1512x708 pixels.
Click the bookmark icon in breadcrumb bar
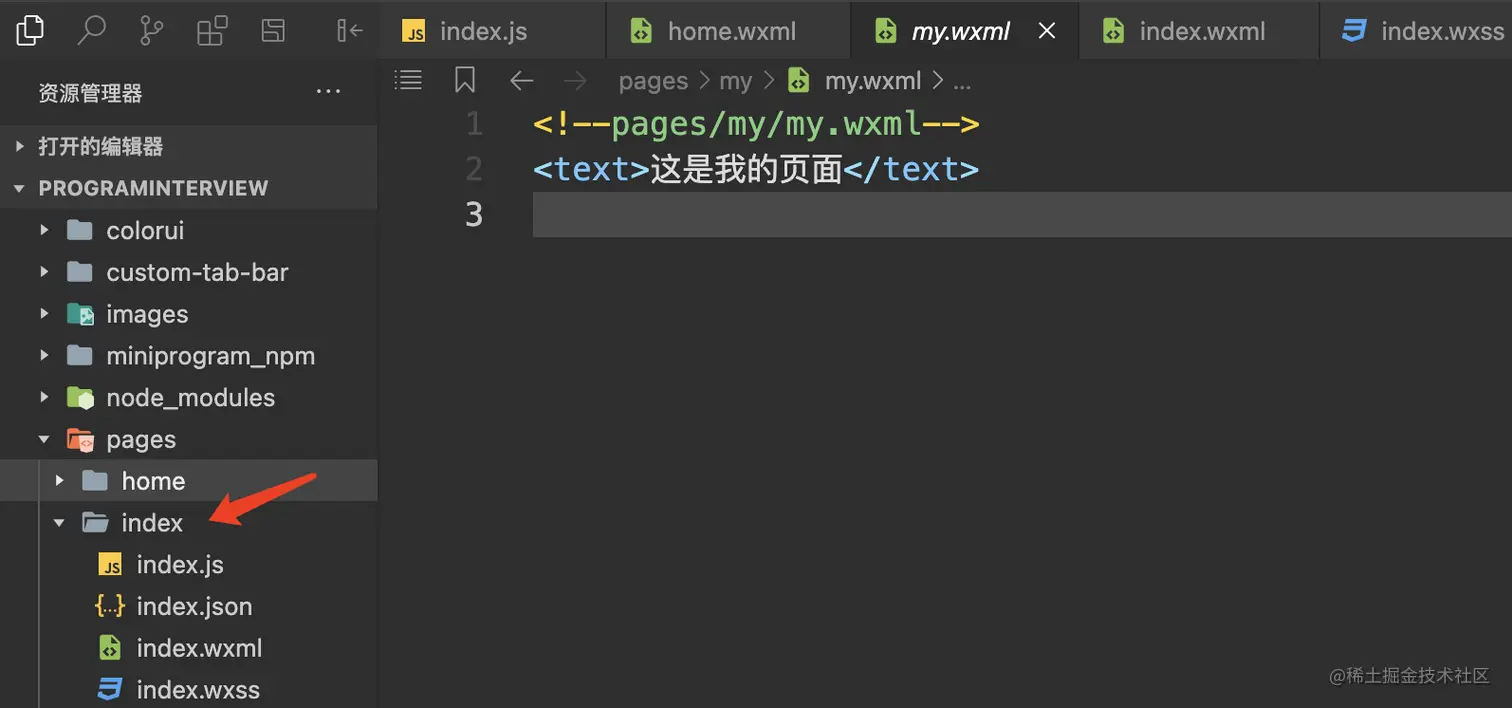tap(465, 80)
